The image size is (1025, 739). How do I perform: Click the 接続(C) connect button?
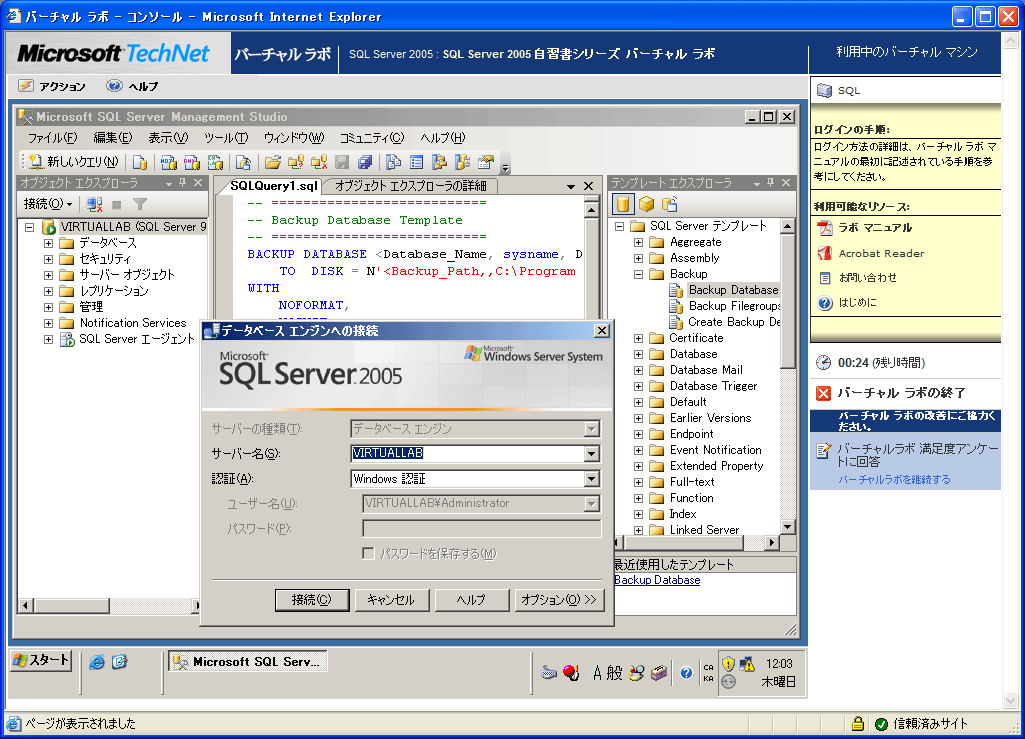[x=312, y=600]
